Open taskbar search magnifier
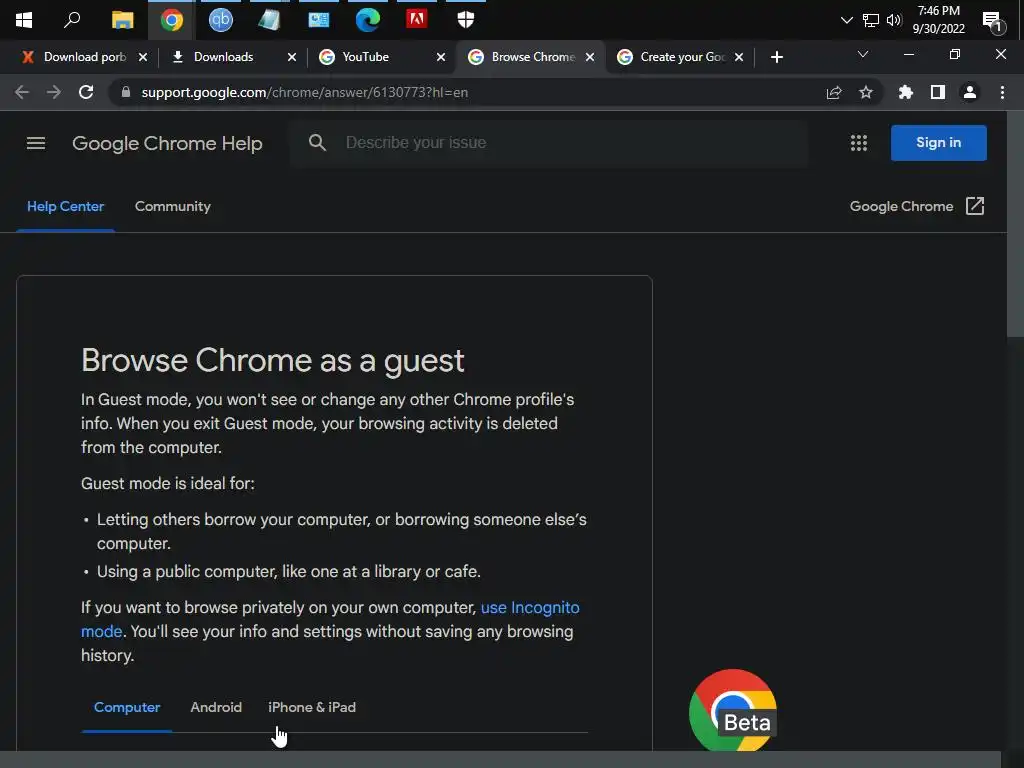The image size is (1024, 768). click(72, 20)
